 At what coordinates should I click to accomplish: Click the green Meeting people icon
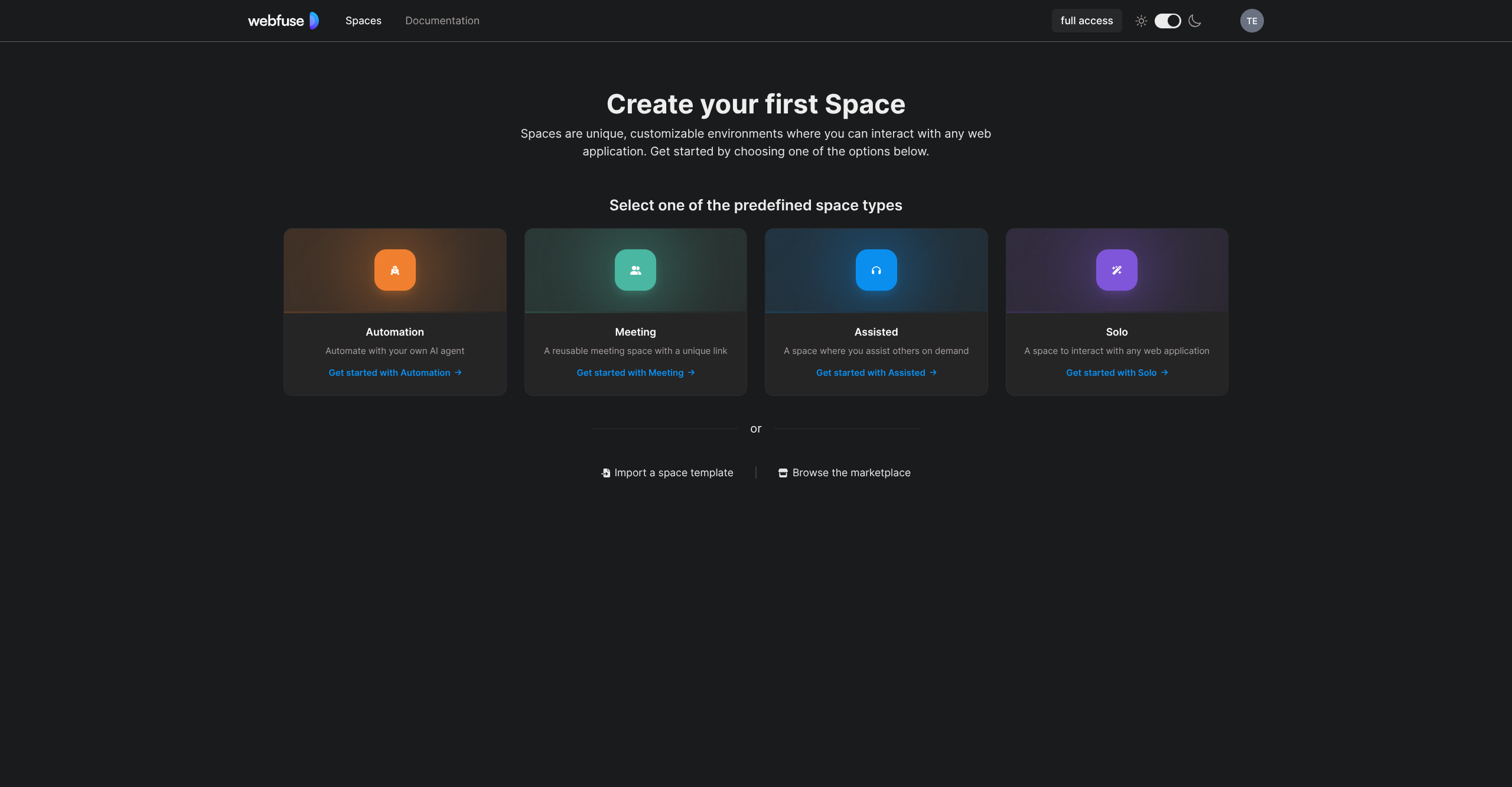tap(635, 270)
